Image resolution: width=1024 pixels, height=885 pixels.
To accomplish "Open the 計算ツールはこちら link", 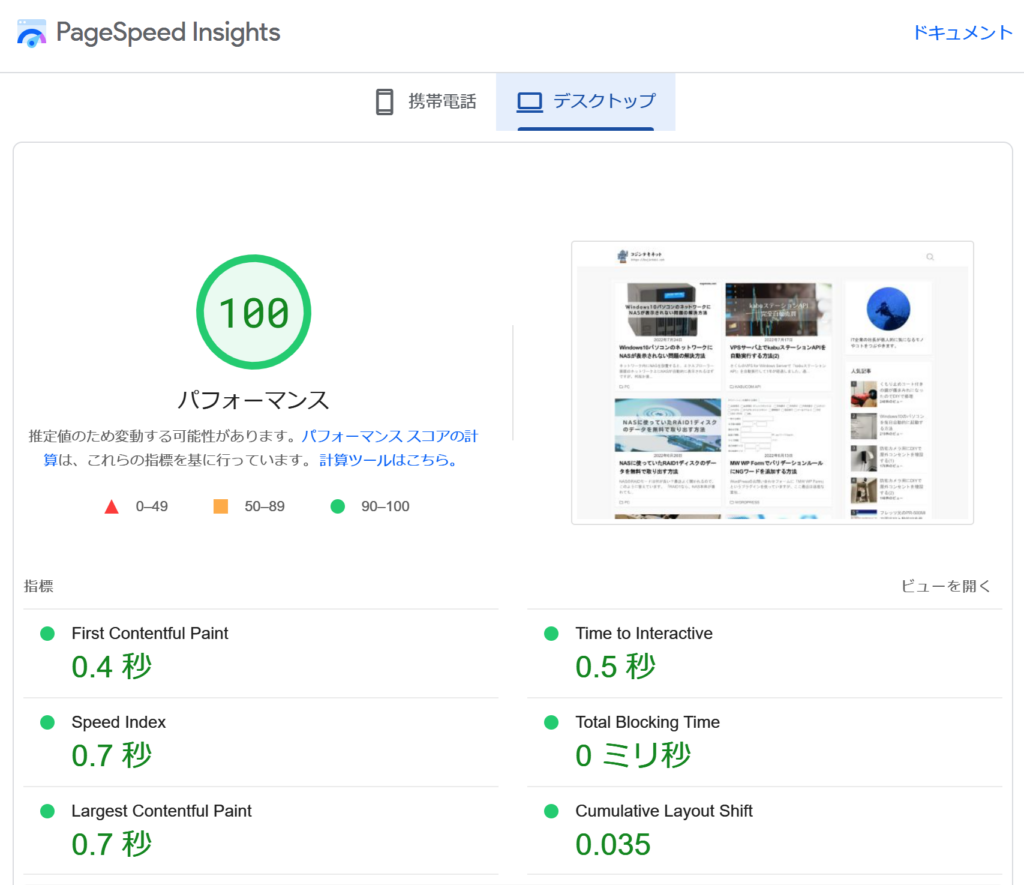I will 387,460.
